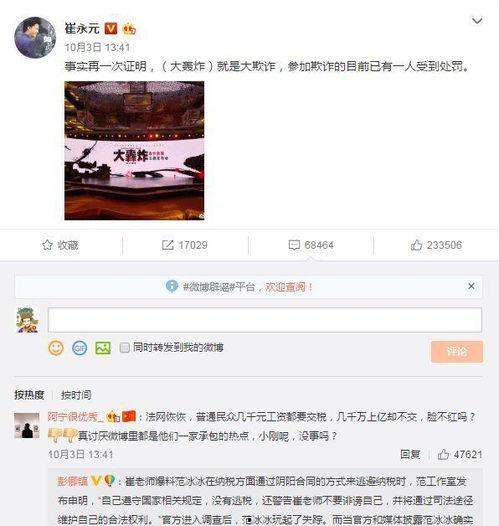Image resolution: width=499 pixels, height=526 pixels.
Task: Like the post with thumbs-up icon
Action: [x=416, y=245]
